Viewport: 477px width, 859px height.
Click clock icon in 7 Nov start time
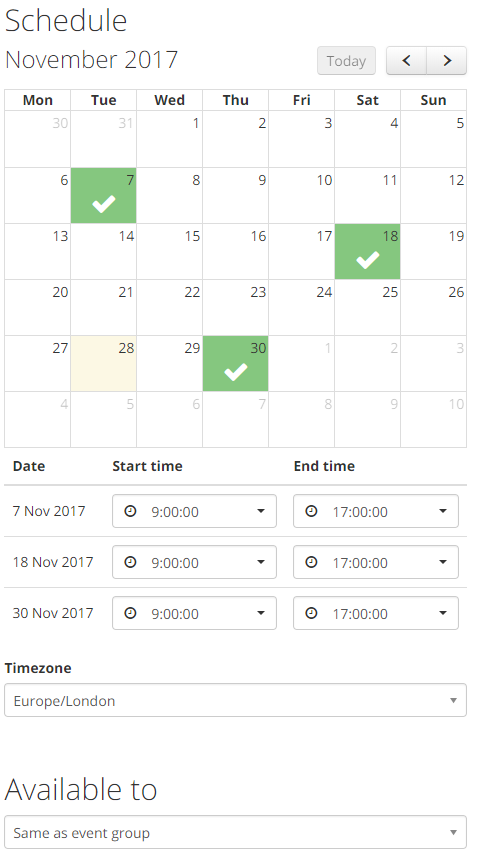click(x=130, y=511)
